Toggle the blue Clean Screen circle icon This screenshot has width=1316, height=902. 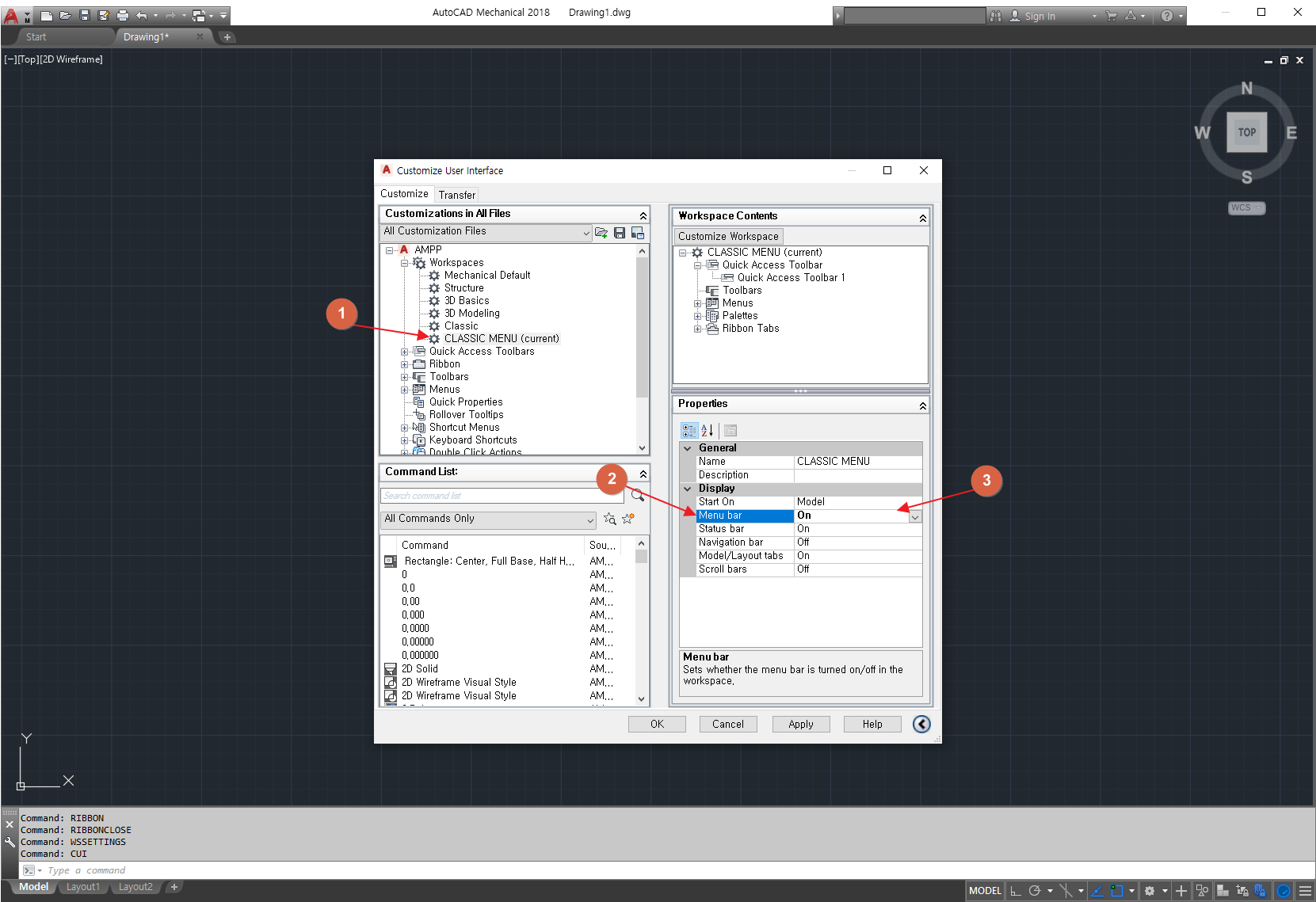click(1284, 891)
